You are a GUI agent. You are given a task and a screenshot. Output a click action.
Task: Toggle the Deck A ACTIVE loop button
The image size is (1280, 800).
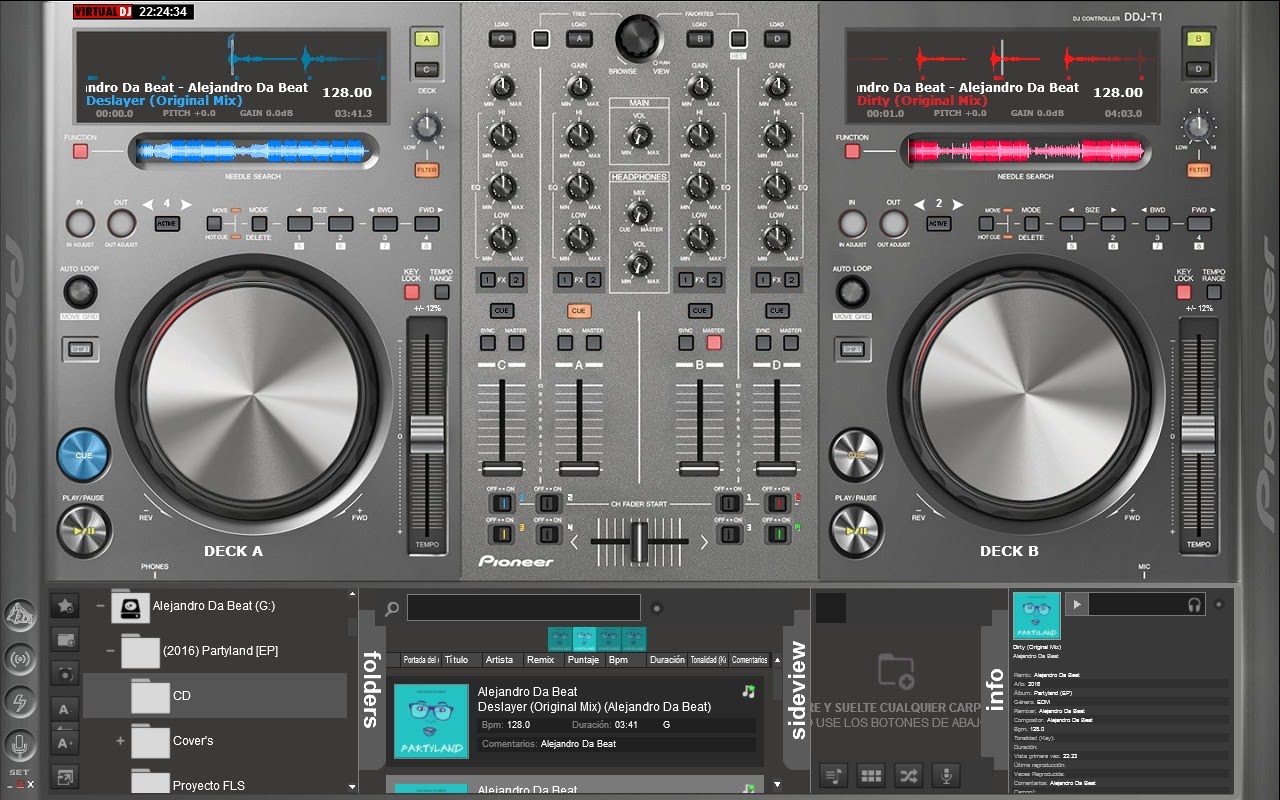[167, 224]
